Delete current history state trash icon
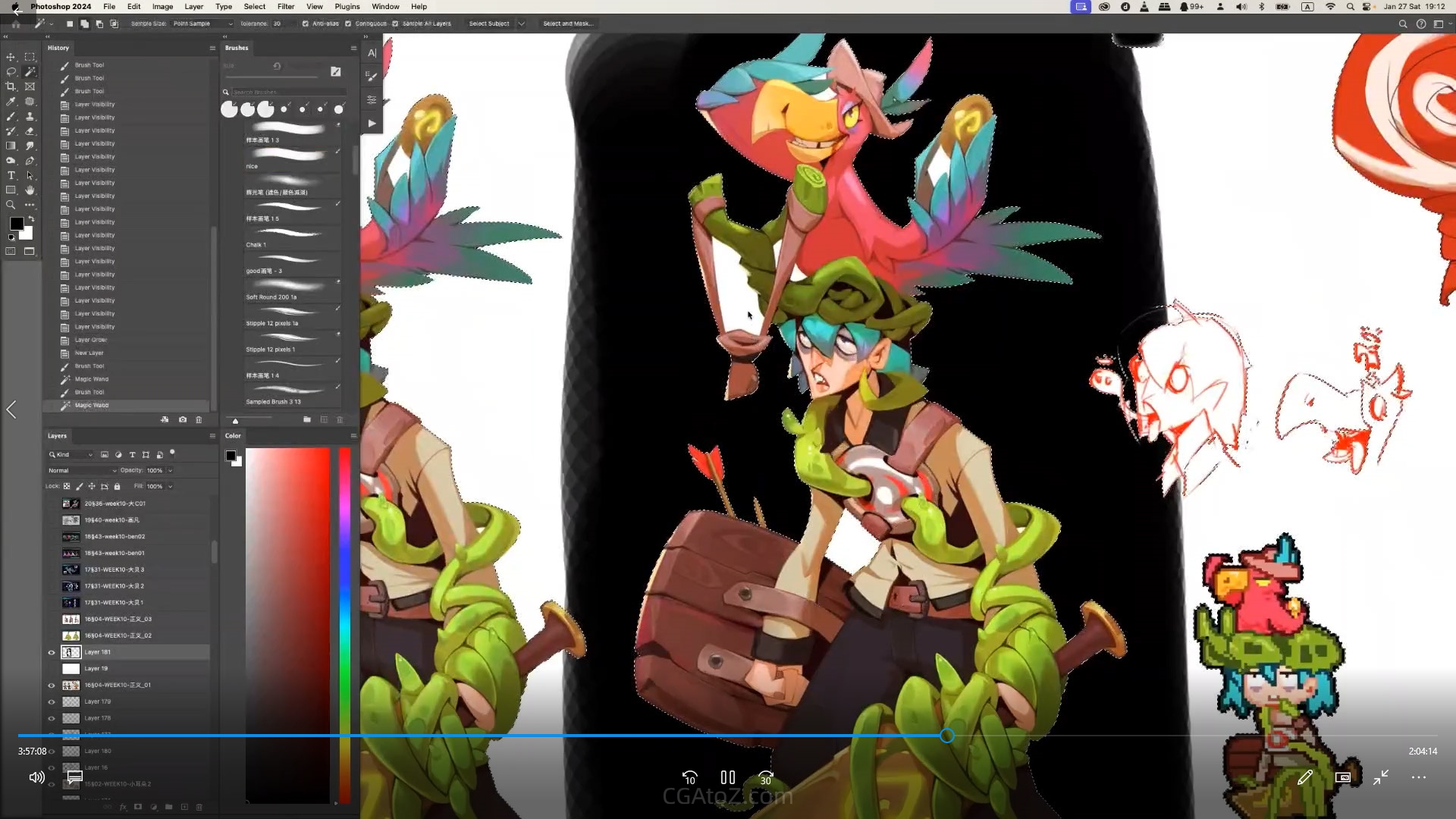The image size is (1456, 819). point(199,419)
